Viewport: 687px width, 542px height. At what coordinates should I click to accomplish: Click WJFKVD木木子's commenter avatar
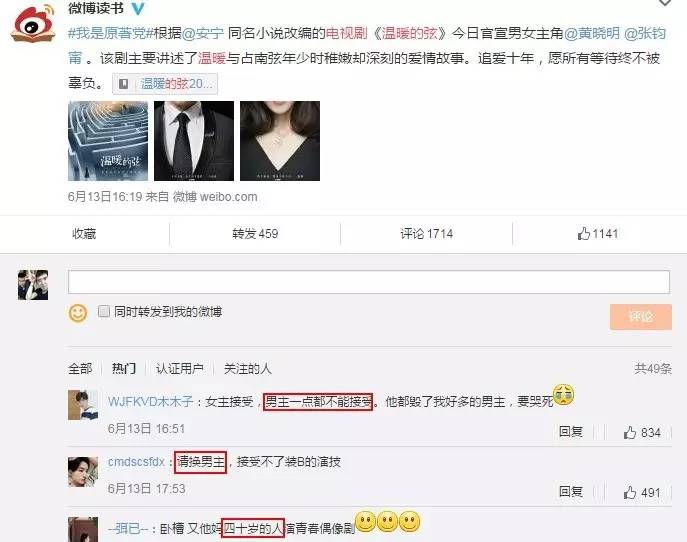[x=83, y=405]
